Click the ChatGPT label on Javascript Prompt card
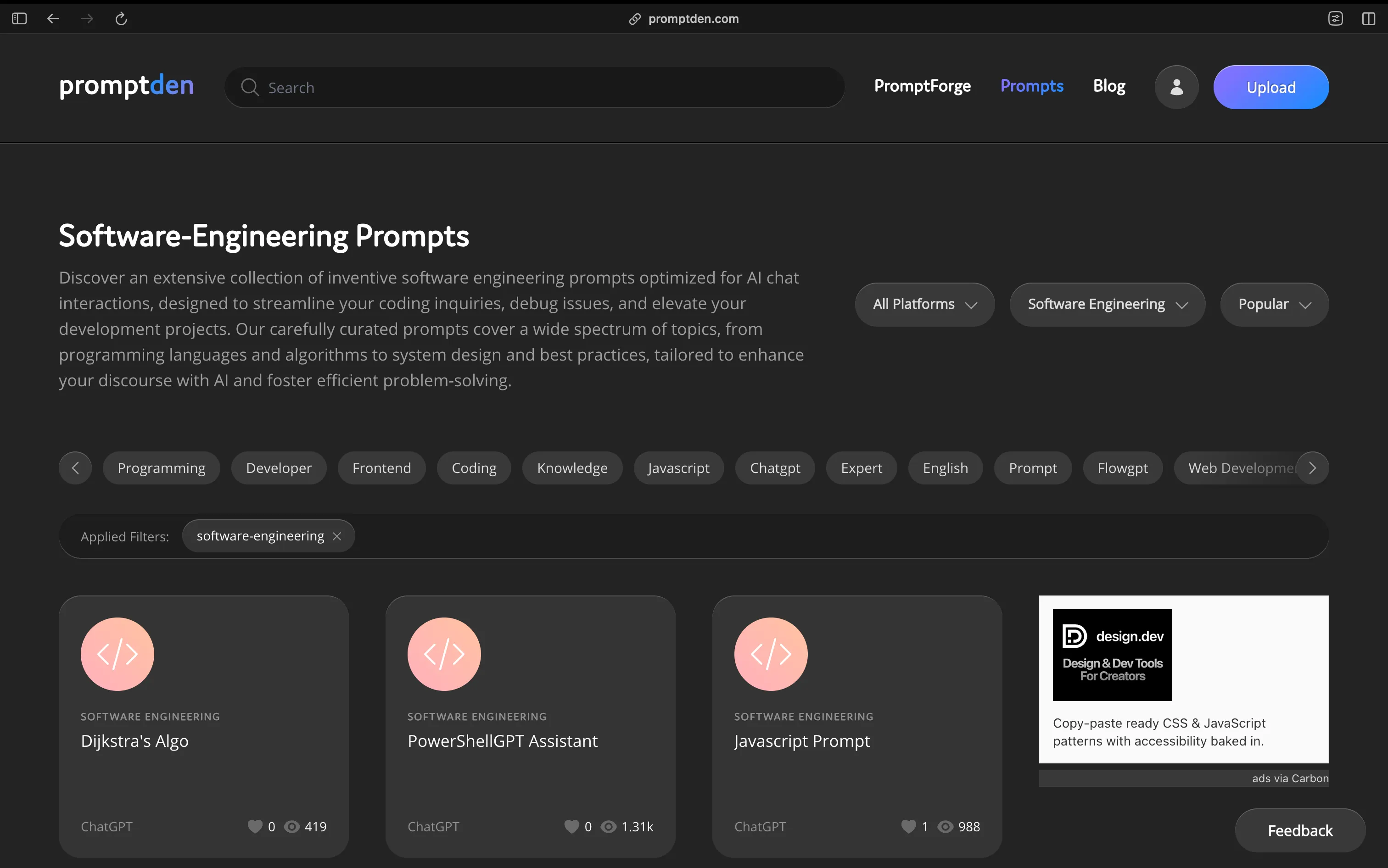 coord(760,826)
